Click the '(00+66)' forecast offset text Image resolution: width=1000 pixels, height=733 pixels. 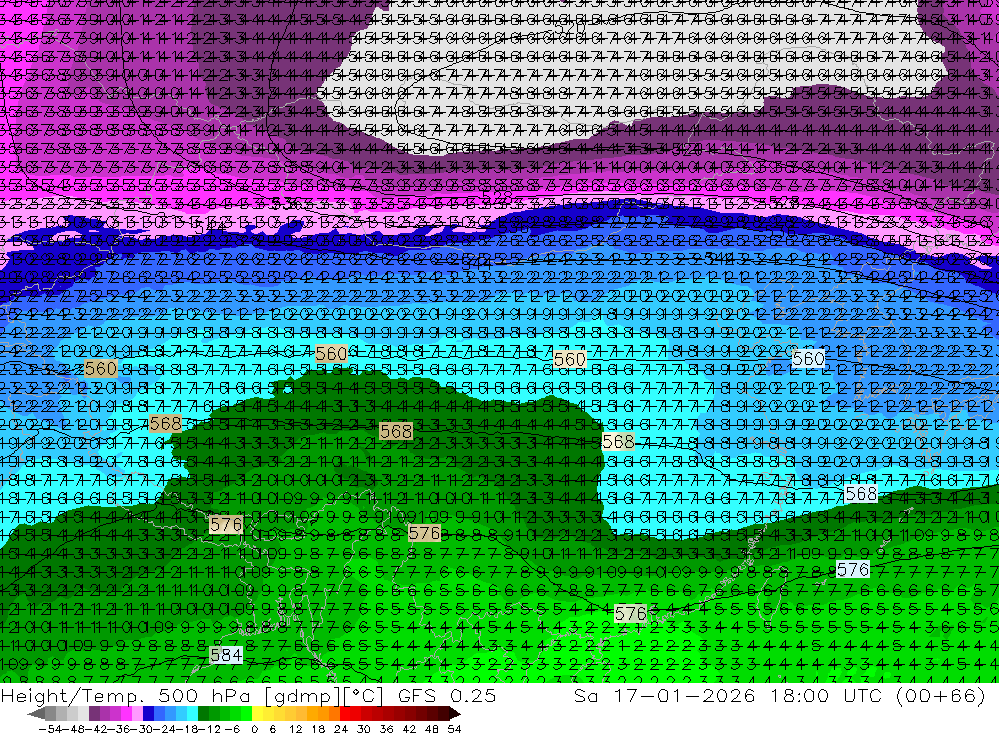(x=941, y=696)
